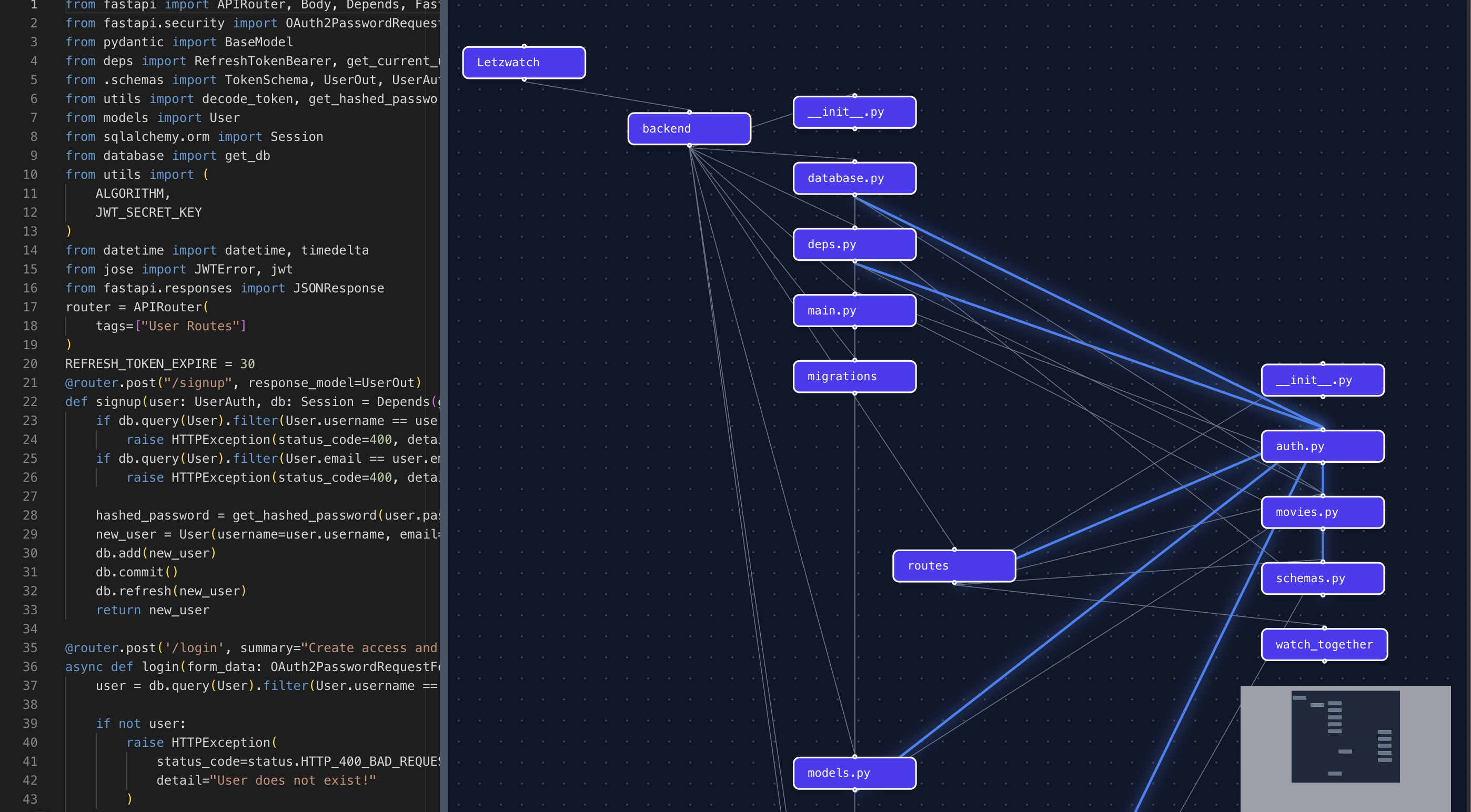Image resolution: width=1471 pixels, height=812 pixels.
Task: Select the movies.py node
Action: point(1322,512)
